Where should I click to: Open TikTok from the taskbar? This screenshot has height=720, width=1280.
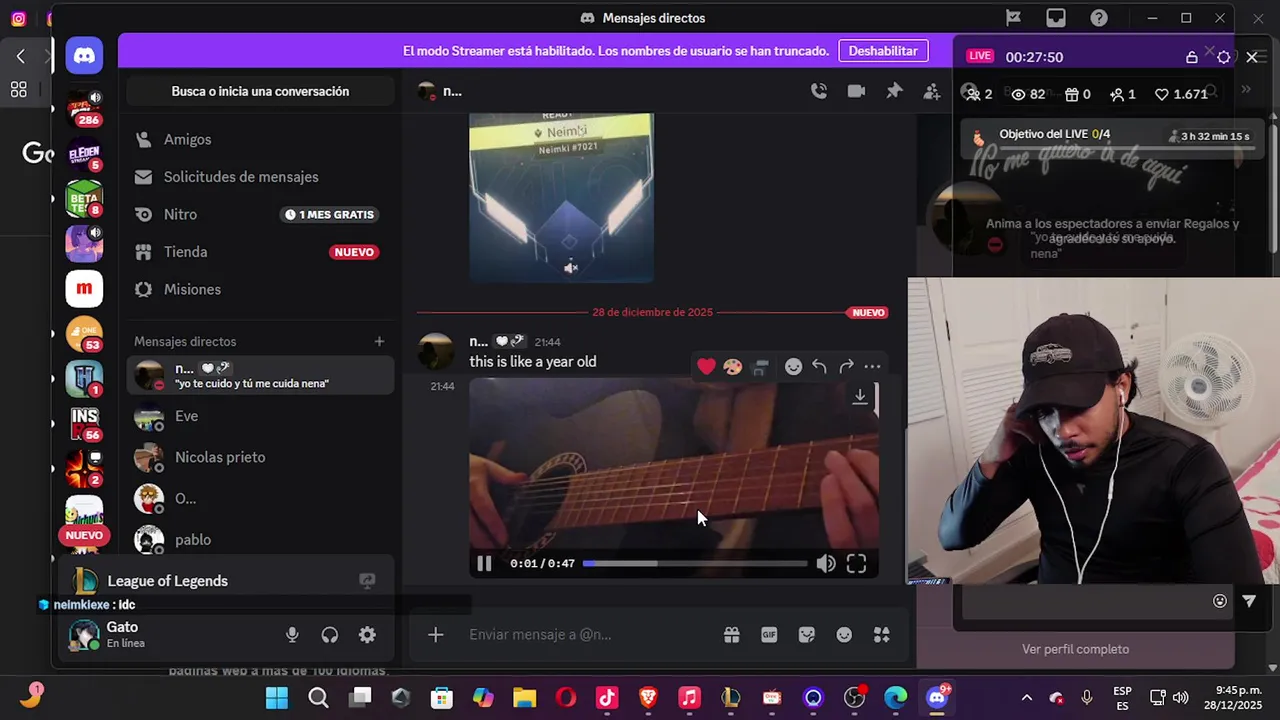tap(607, 698)
